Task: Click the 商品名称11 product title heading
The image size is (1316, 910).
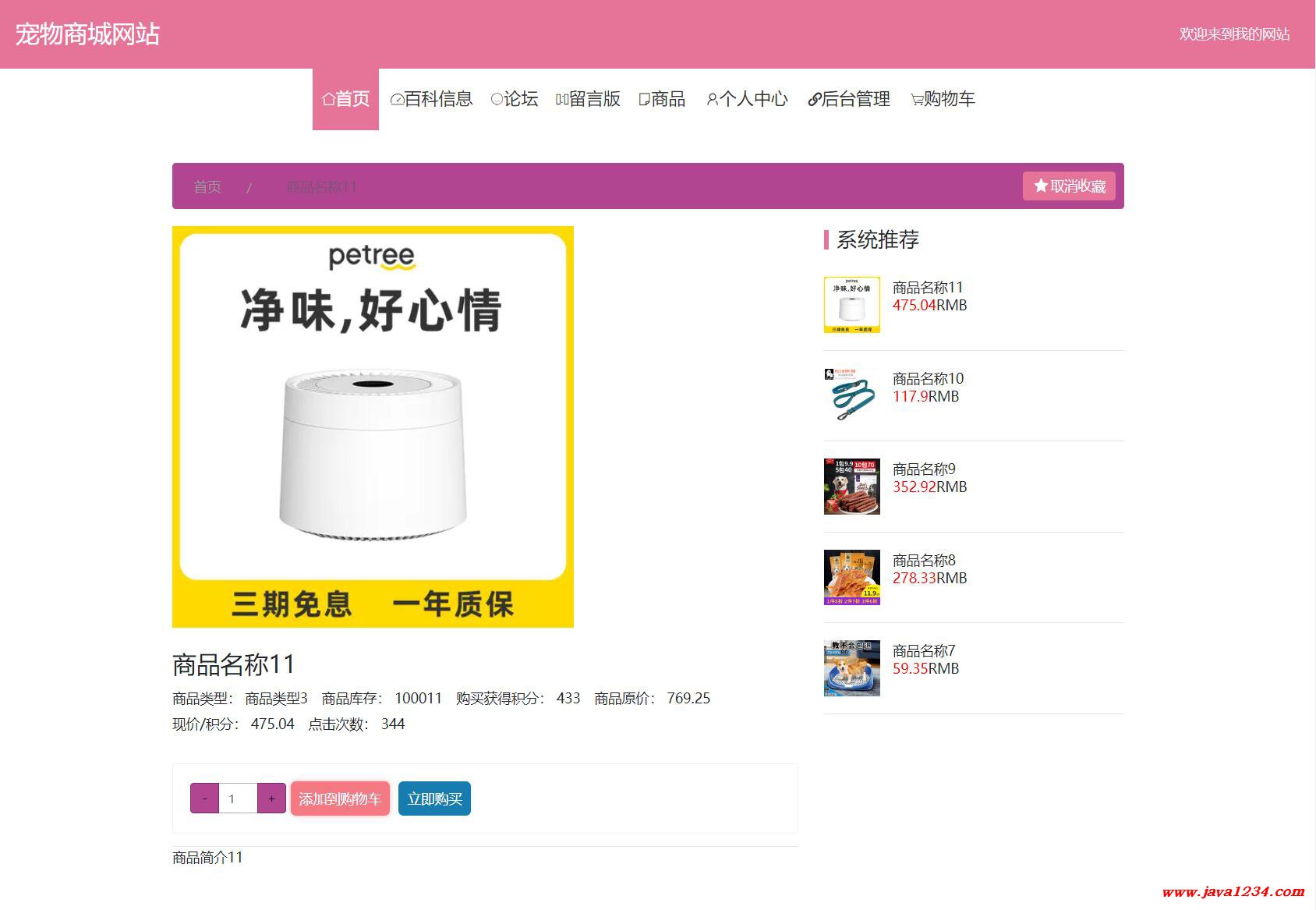Action: 234,664
